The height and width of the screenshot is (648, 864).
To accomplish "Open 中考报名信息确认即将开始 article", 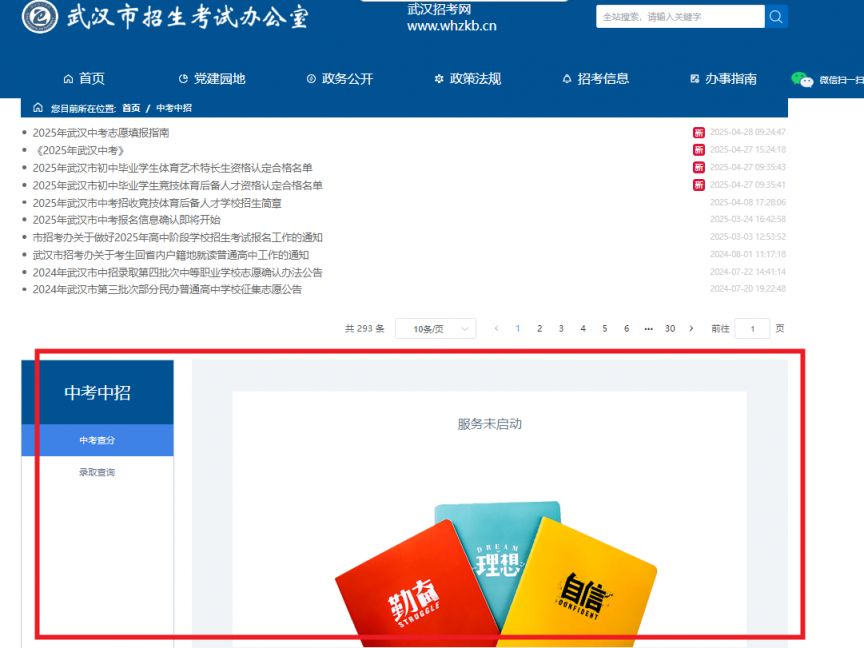I will [127, 220].
